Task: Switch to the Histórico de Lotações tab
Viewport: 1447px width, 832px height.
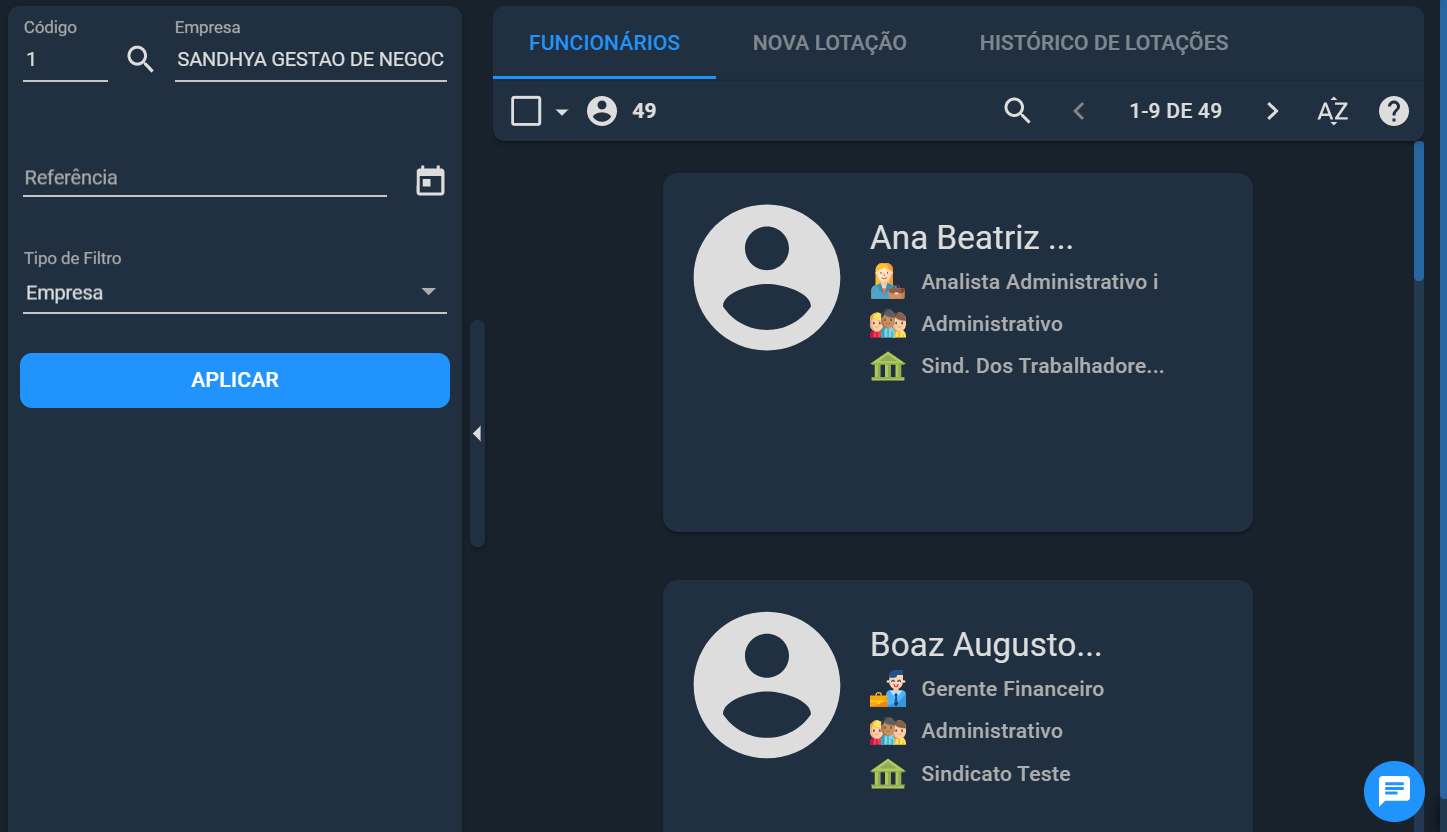Action: tap(1104, 43)
